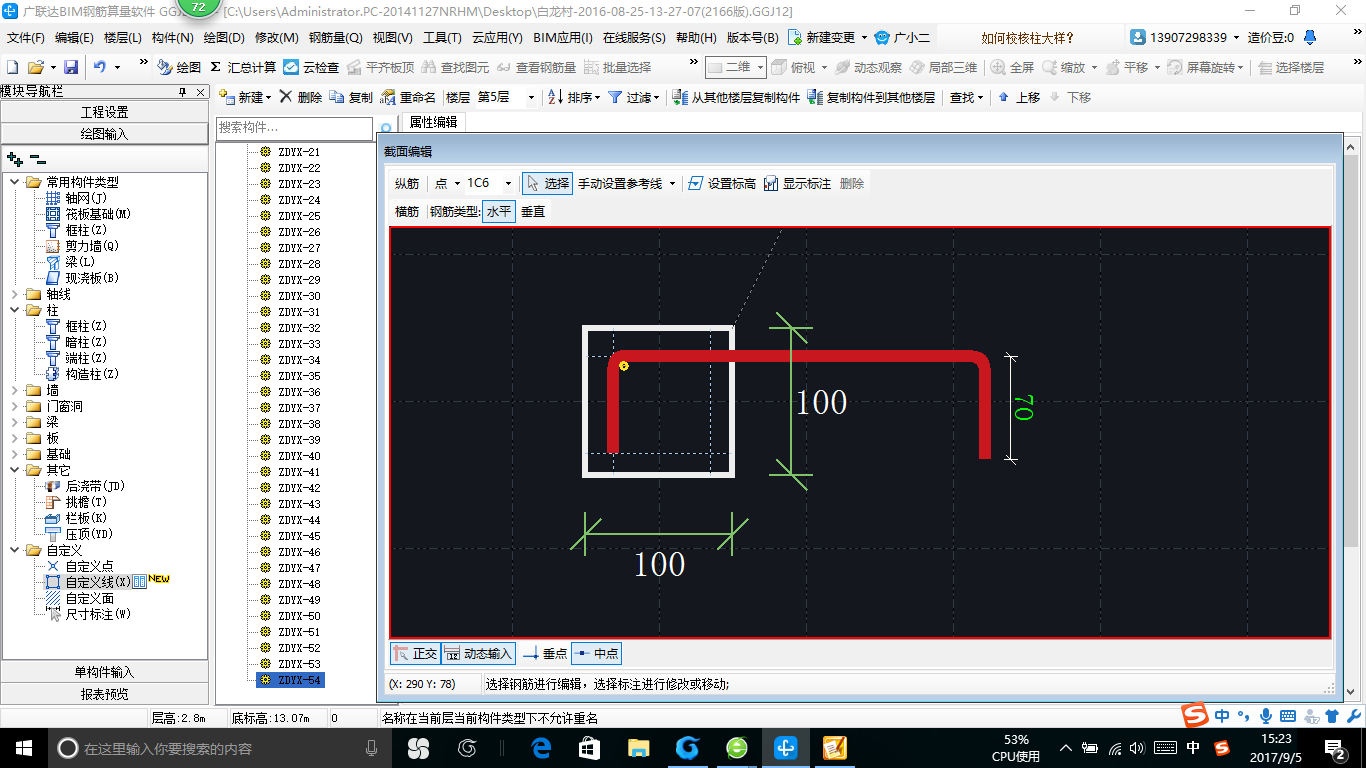Screen dimensions: 1366x768
Task: Click the green 70 dimension label
Action: (x=1023, y=407)
